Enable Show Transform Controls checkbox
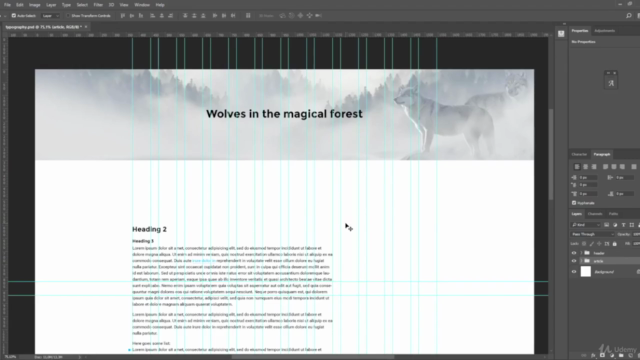 (68, 16)
